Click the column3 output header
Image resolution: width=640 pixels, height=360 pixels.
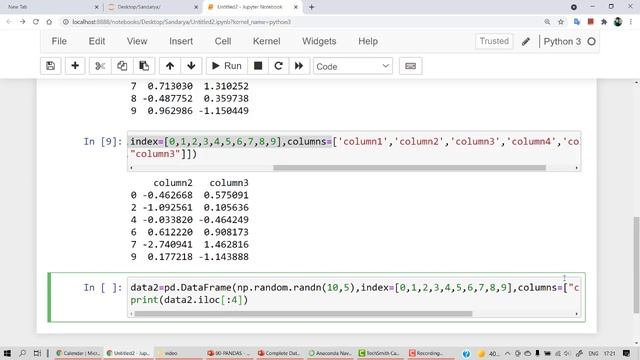point(229,183)
